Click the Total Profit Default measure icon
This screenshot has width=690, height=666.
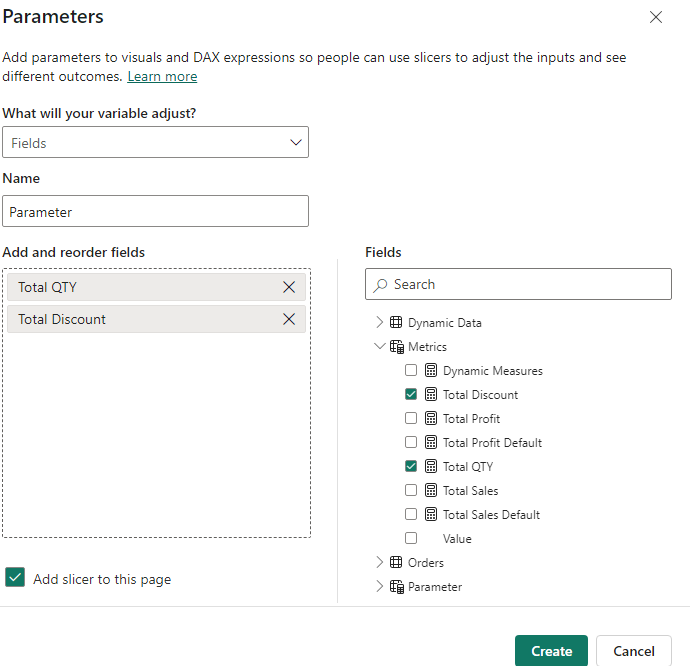431,442
